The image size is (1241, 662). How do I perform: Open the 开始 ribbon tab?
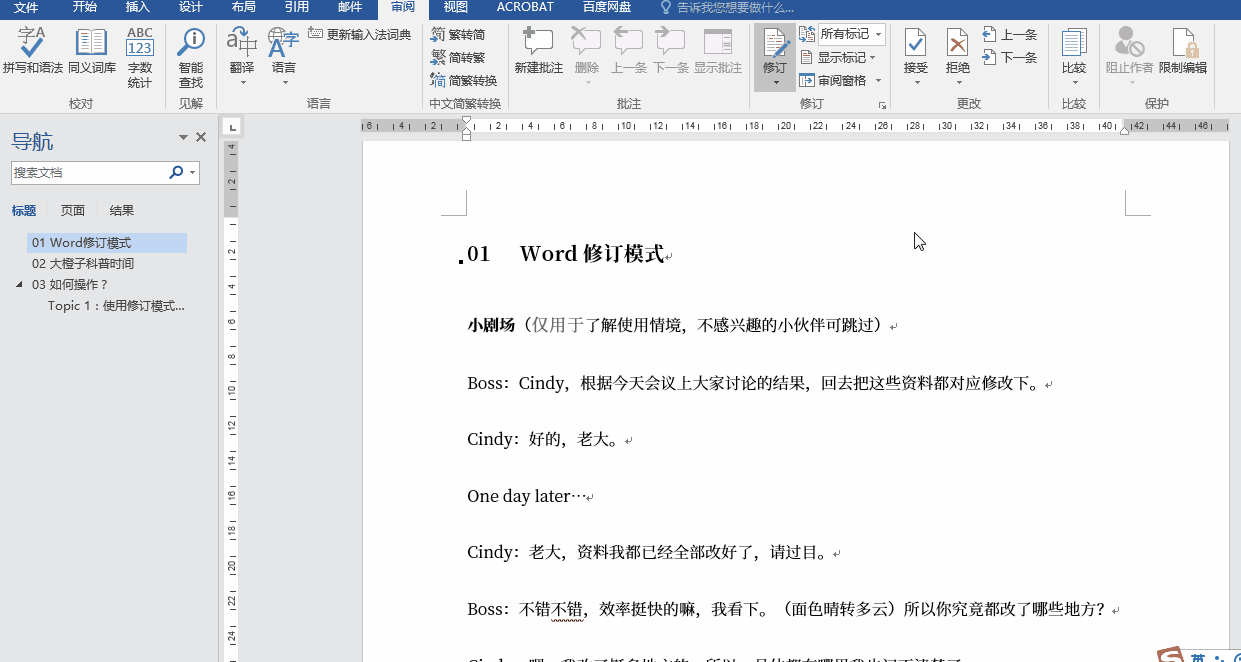84,6
